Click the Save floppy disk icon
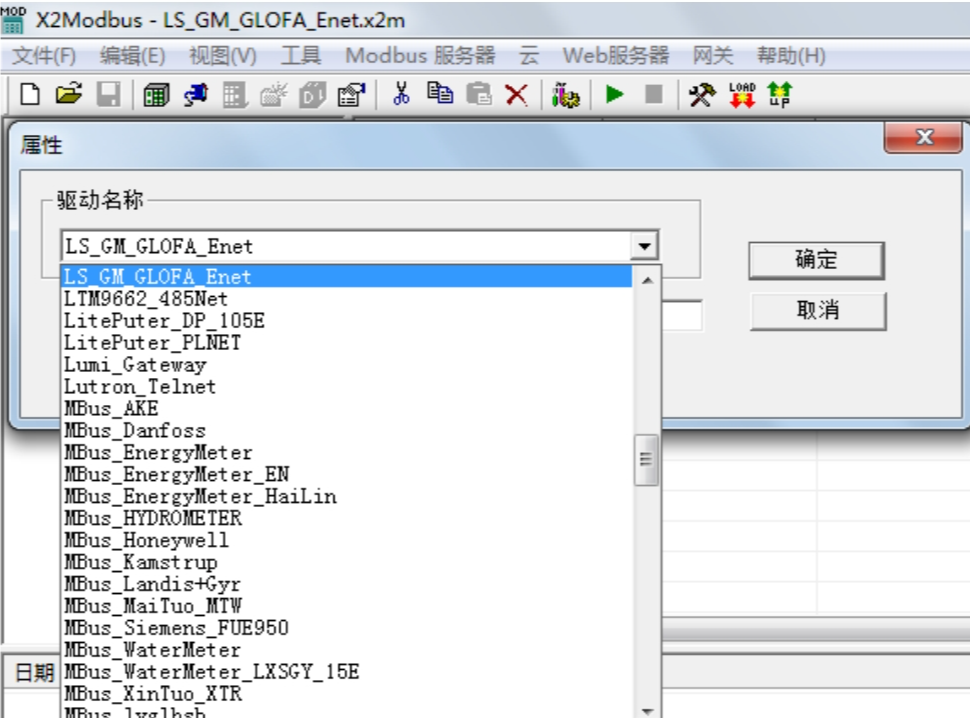 pyautogui.click(x=108, y=95)
